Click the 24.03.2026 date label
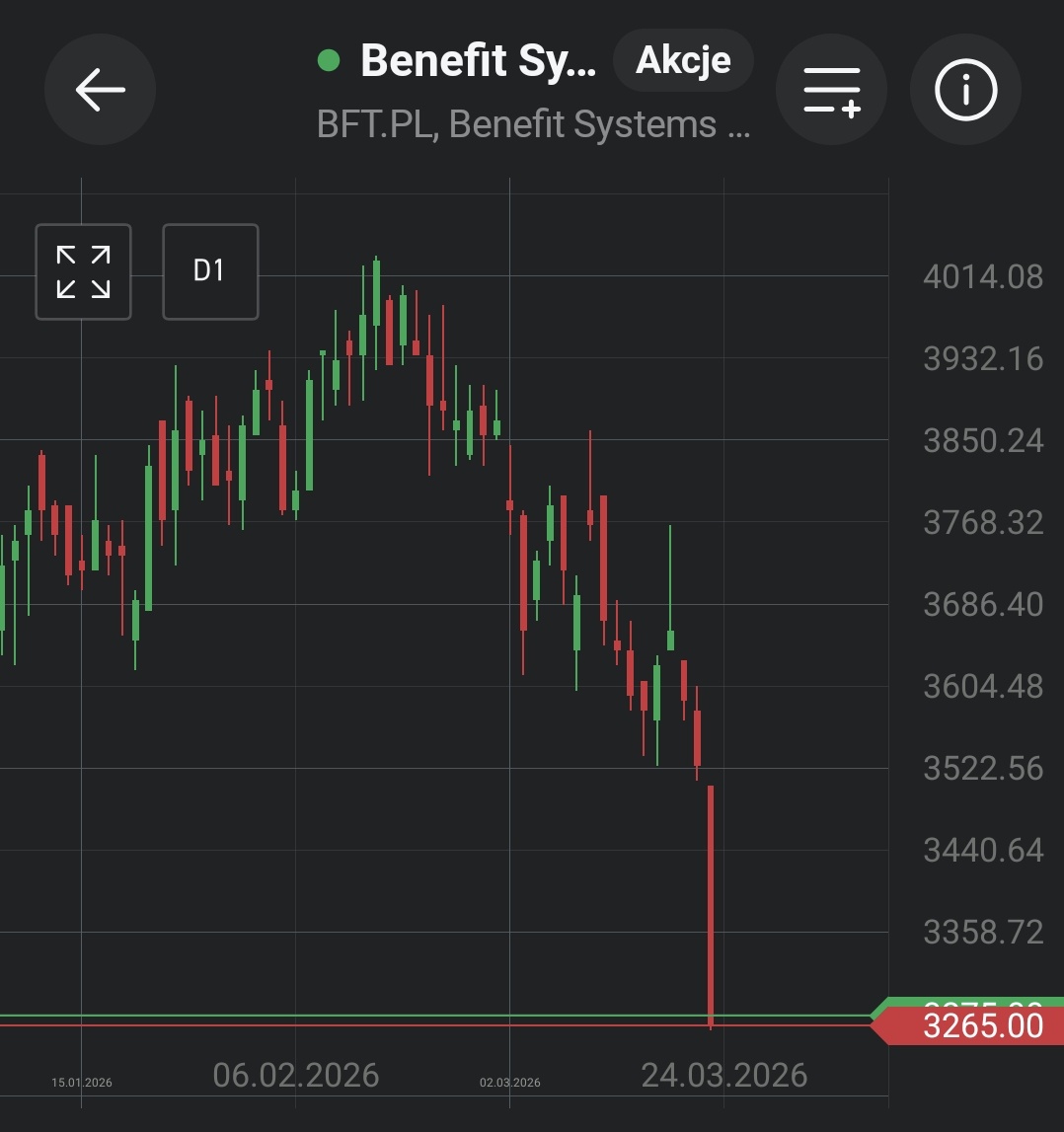 coord(724,1075)
